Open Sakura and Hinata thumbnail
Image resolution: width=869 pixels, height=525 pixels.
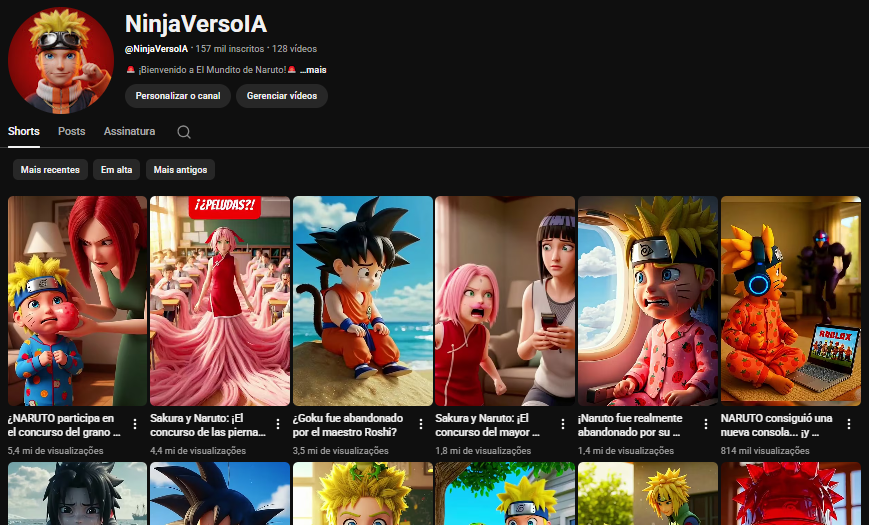click(505, 301)
